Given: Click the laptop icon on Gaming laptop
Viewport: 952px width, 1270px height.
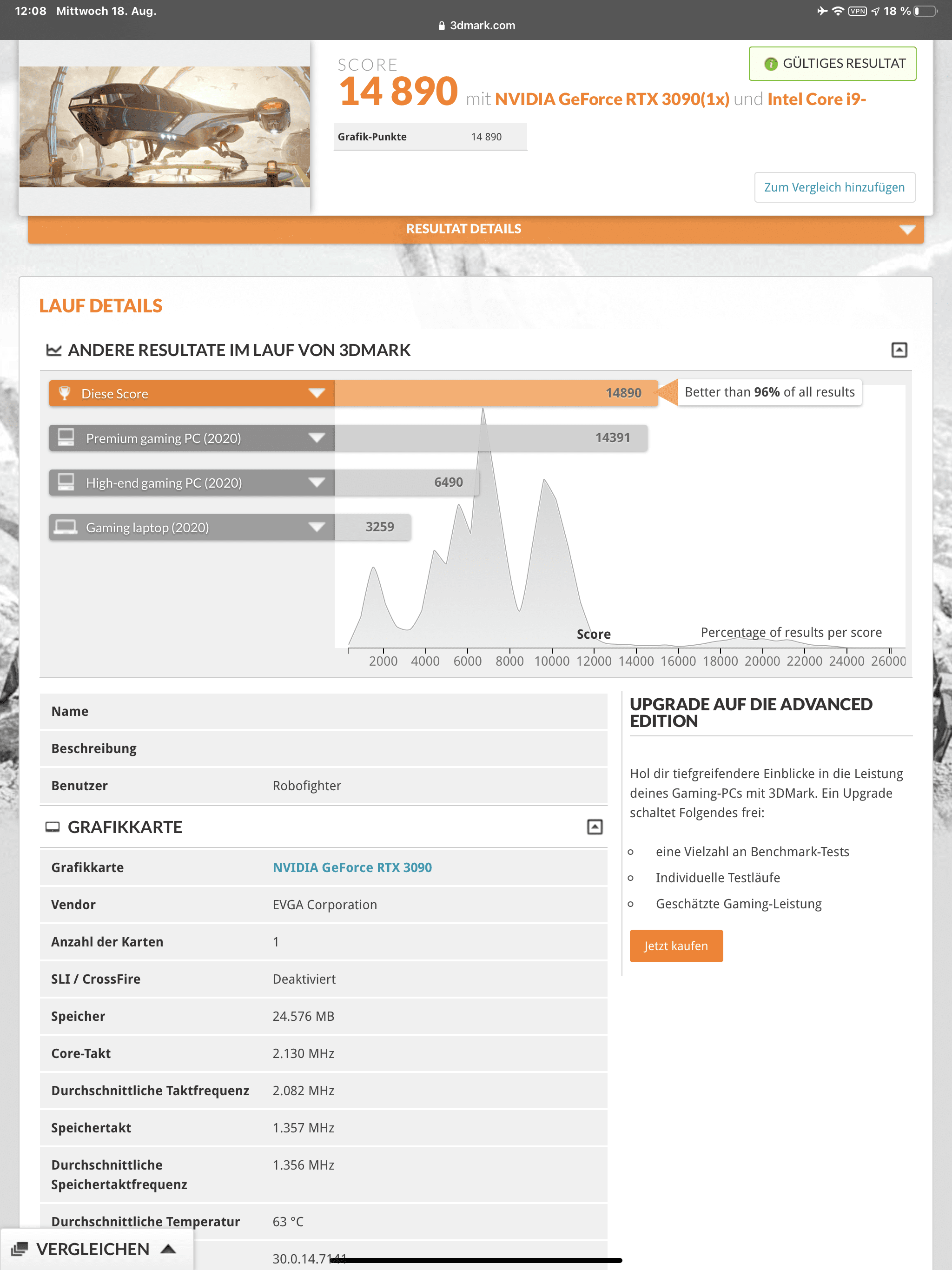Looking at the screenshot, I should (66, 527).
